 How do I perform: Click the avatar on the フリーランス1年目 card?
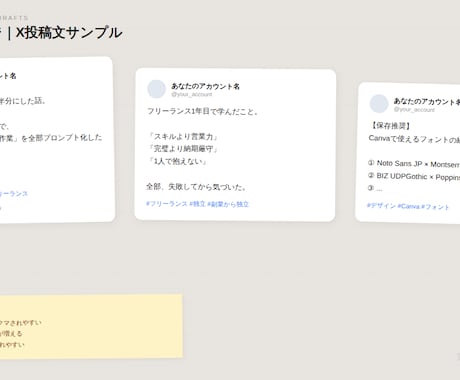[x=157, y=89]
